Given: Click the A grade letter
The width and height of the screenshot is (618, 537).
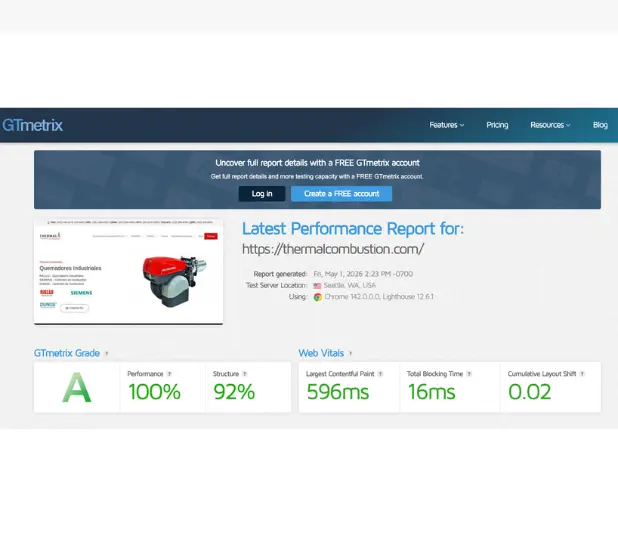Looking at the screenshot, I should 77,388.
